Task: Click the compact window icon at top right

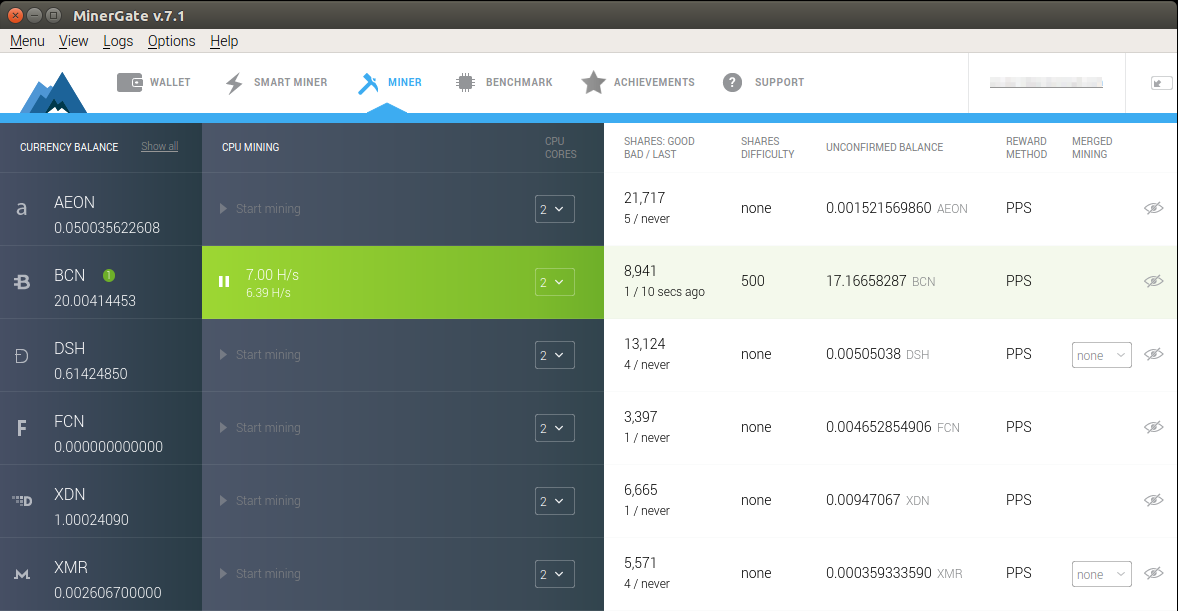Action: [1160, 83]
